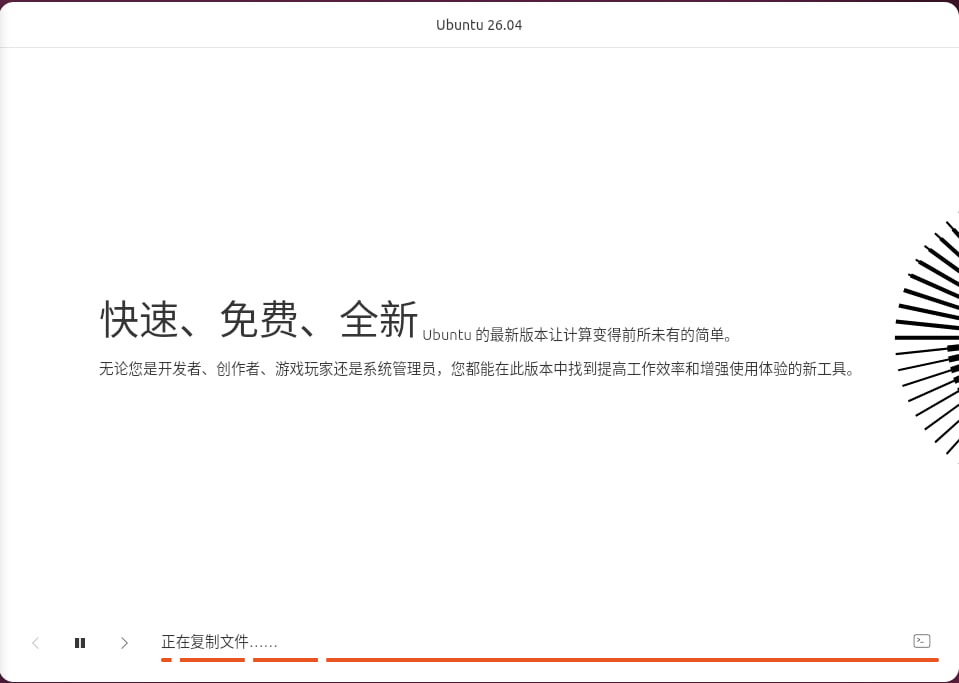Viewport: 959px width, 683px height.
Task: Click the long final progress segment
Action: tap(632, 660)
